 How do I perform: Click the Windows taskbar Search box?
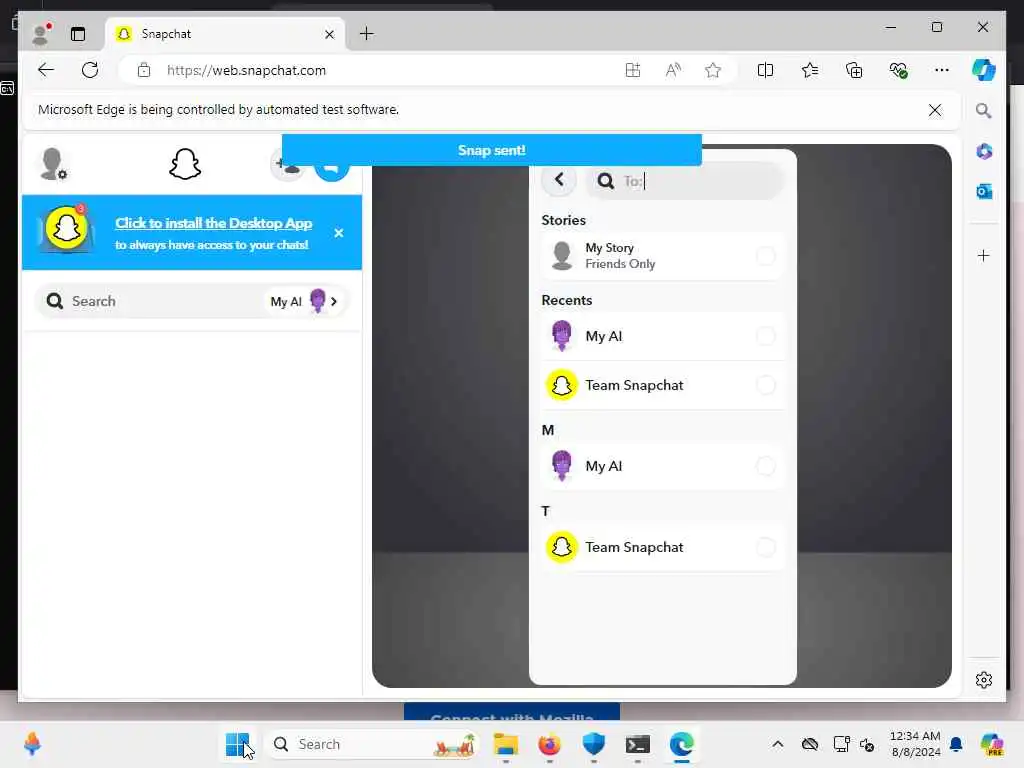372,744
